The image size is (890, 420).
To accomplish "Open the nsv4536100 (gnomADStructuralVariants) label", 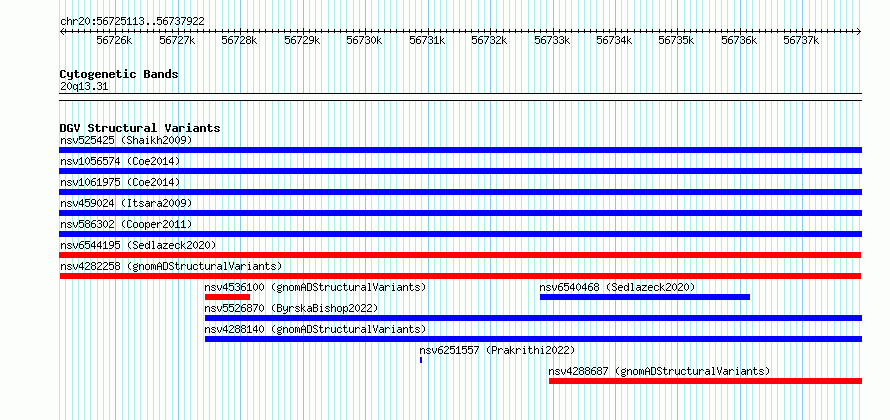I will 316,287.
